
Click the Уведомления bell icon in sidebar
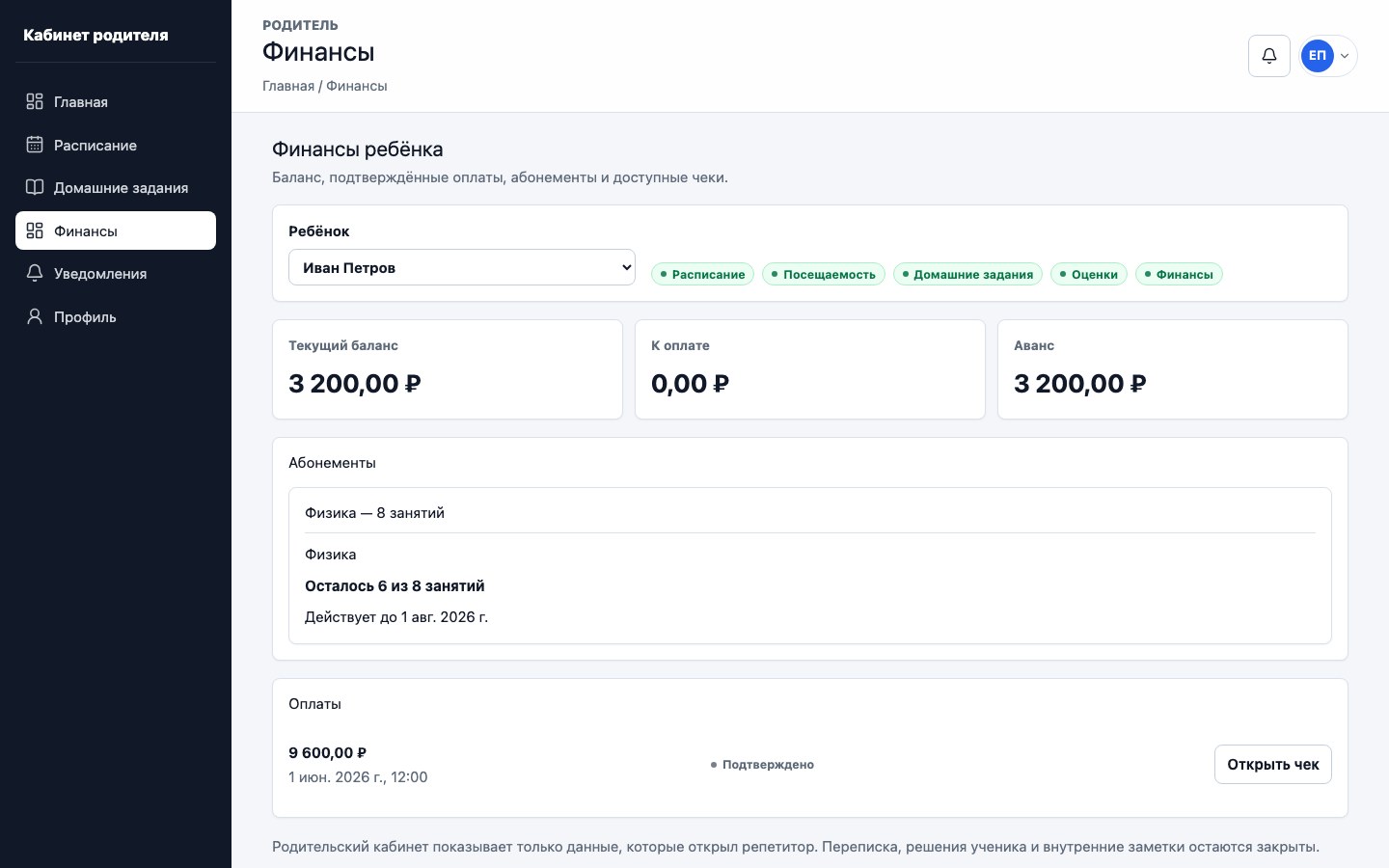[35, 273]
